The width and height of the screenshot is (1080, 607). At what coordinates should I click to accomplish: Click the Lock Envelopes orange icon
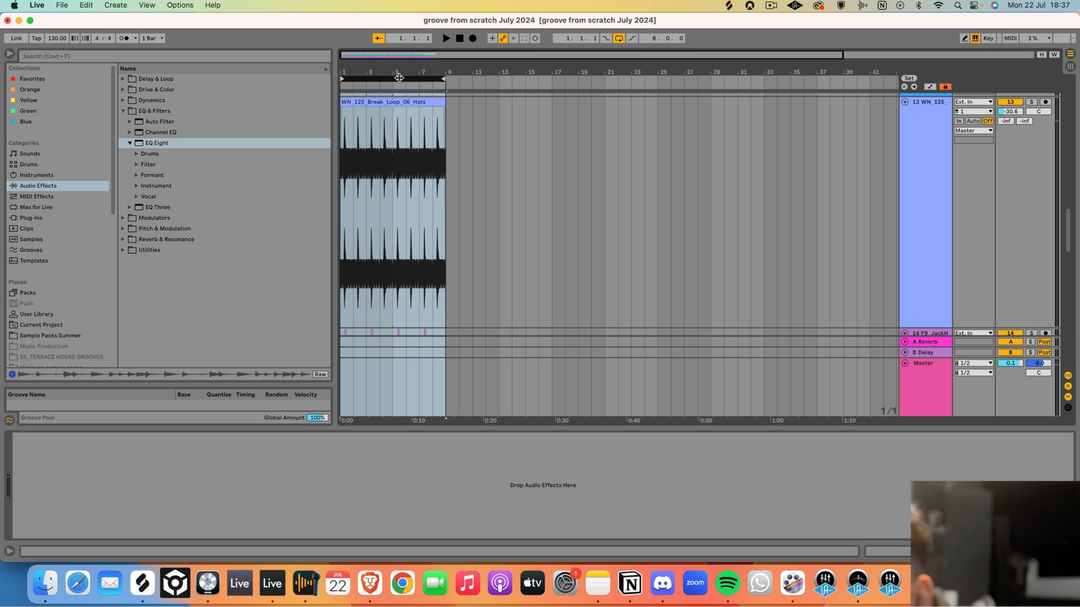click(945, 87)
